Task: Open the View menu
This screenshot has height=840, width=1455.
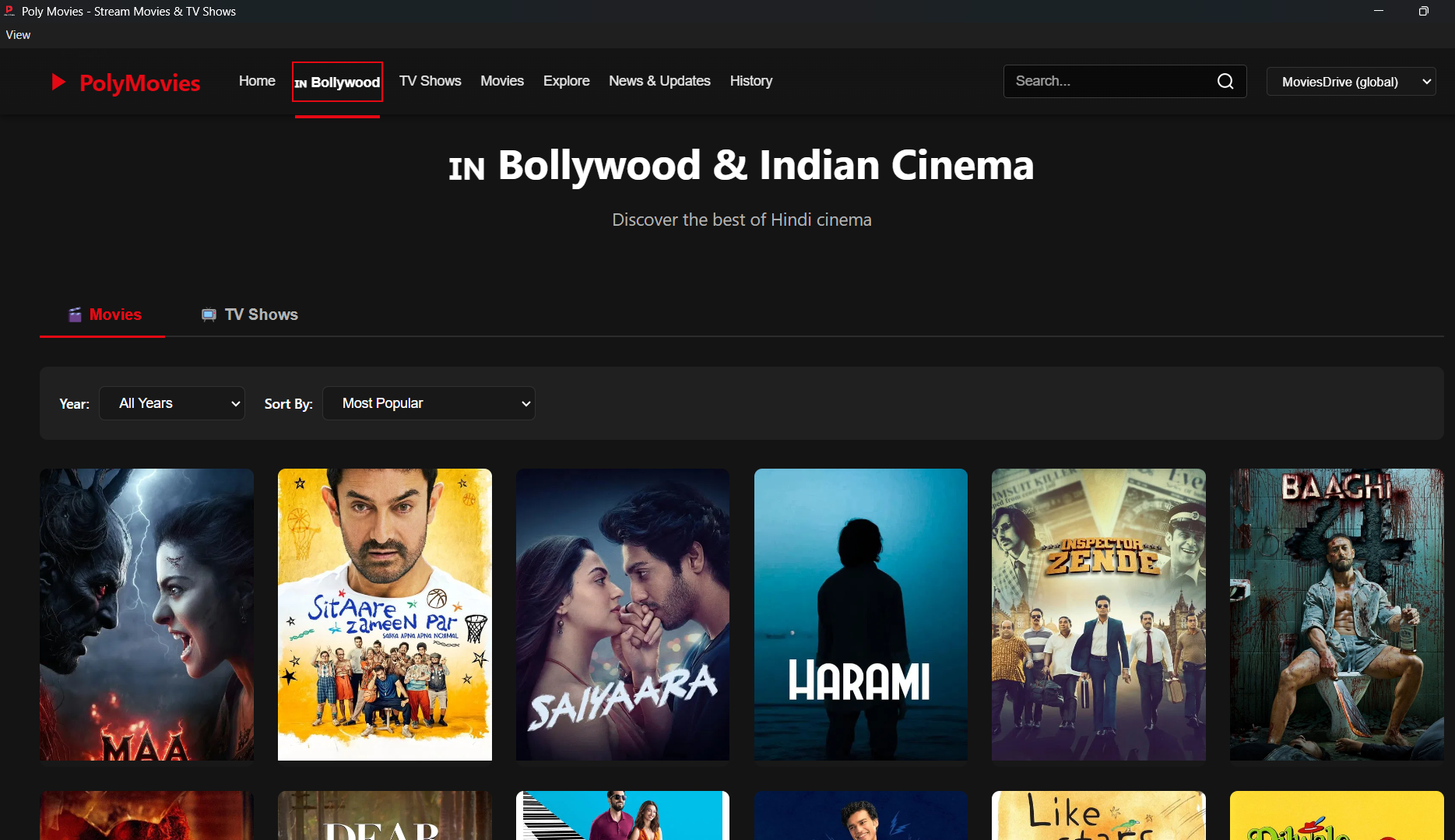Action: pyautogui.click(x=18, y=35)
